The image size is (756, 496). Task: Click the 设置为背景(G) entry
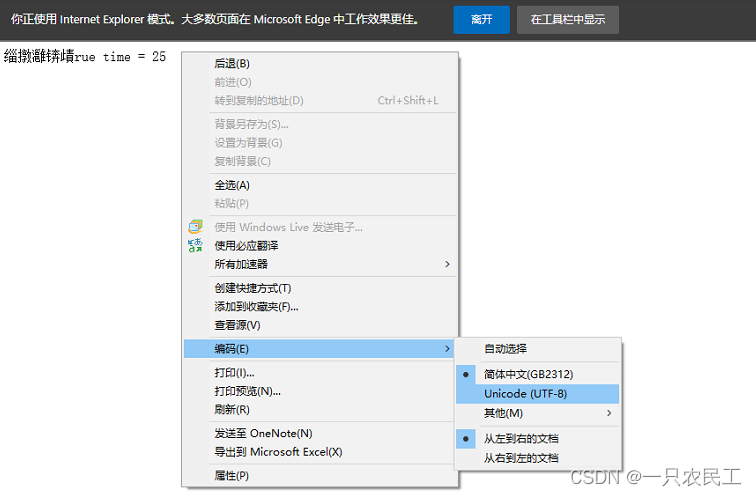(320, 143)
